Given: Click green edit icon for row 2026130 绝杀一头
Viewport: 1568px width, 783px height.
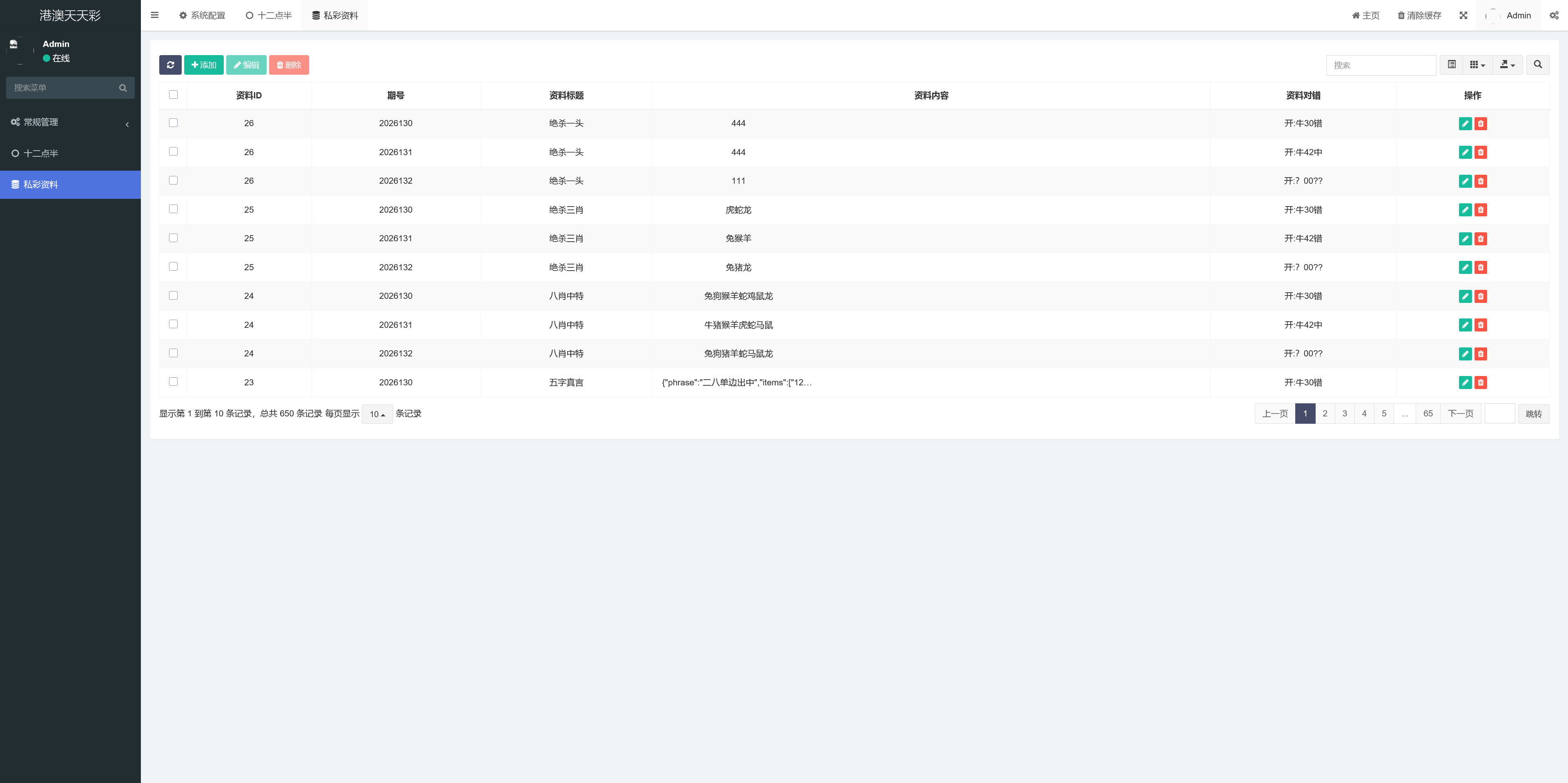Looking at the screenshot, I should pyautogui.click(x=1465, y=124).
